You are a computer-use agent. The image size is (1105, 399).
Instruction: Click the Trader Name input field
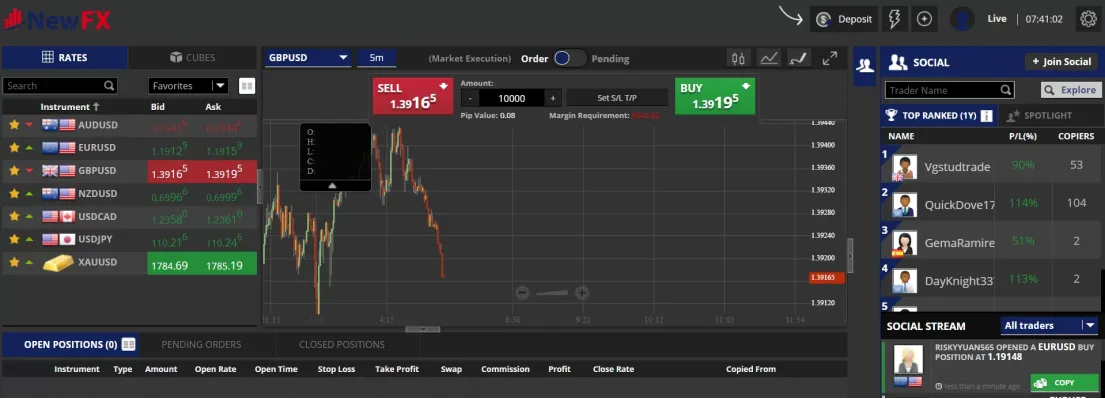point(950,90)
